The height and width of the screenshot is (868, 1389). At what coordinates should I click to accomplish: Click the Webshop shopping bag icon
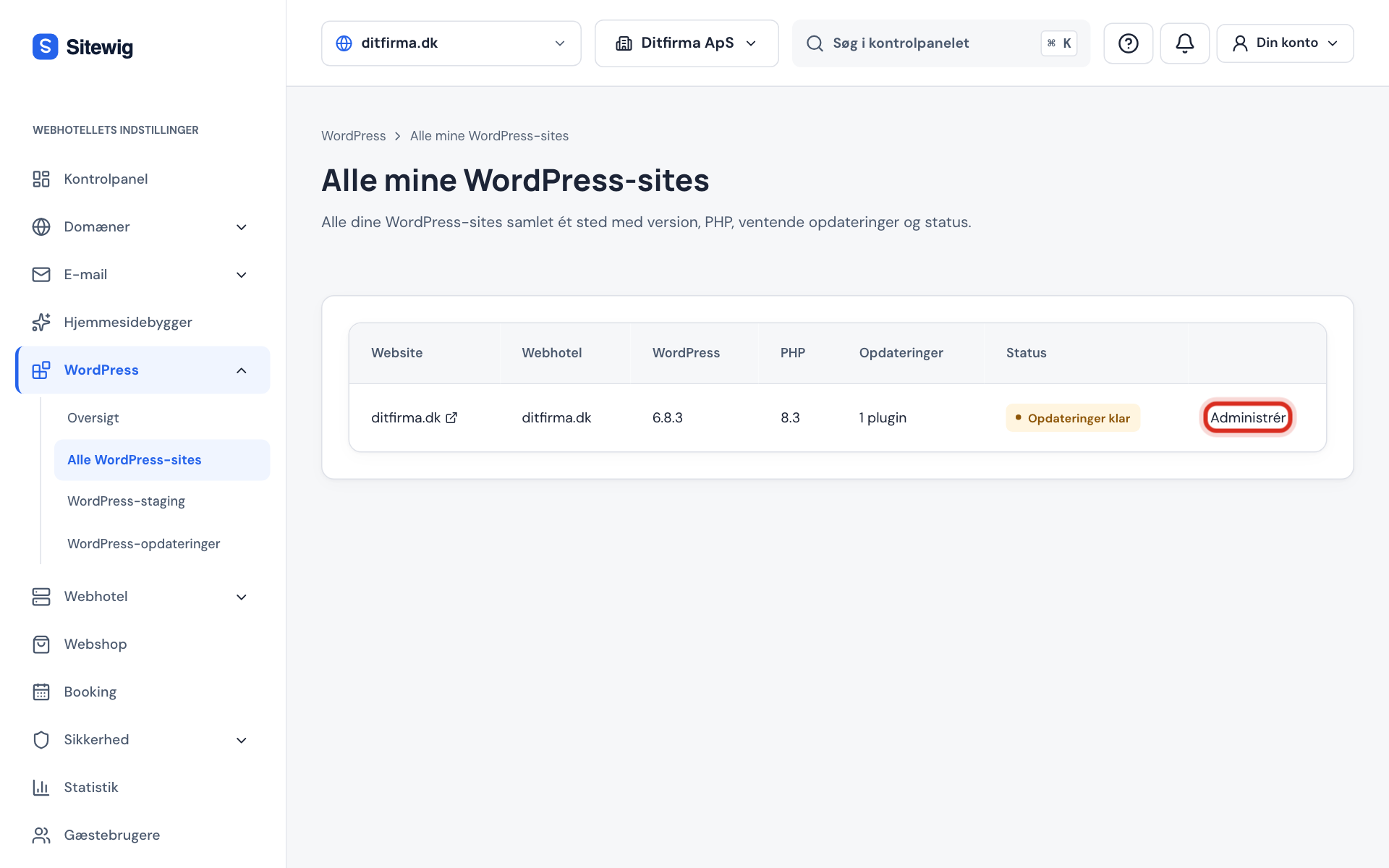(x=41, y=644)
